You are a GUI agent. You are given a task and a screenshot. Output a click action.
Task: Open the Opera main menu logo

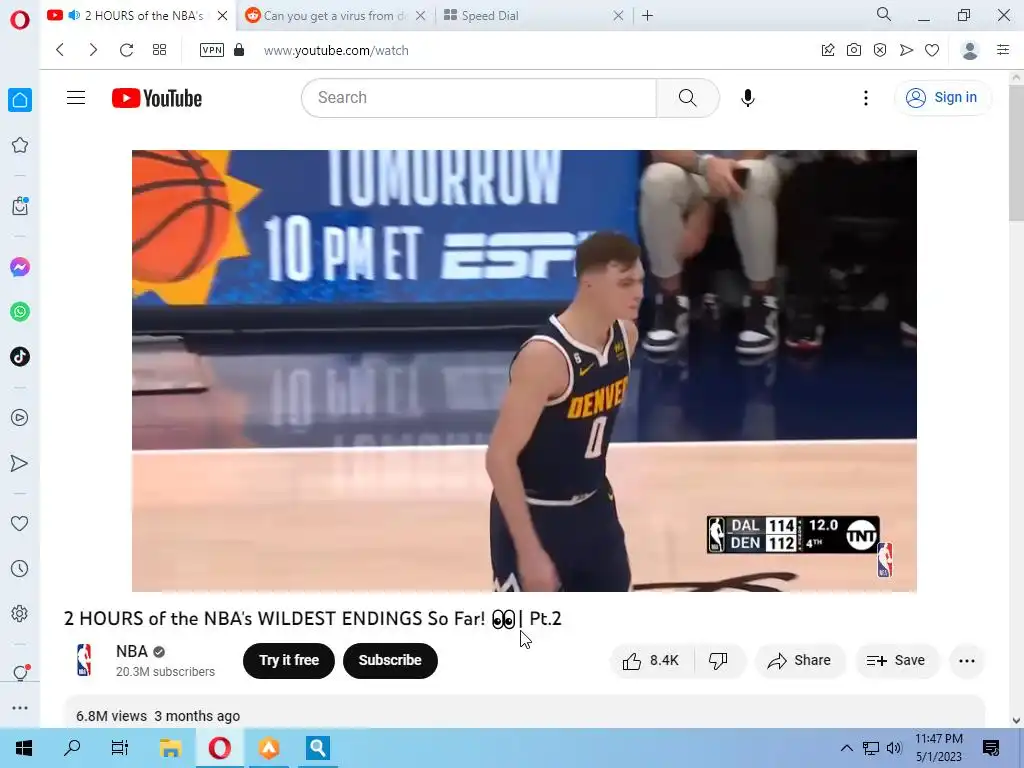pos(20,20)
